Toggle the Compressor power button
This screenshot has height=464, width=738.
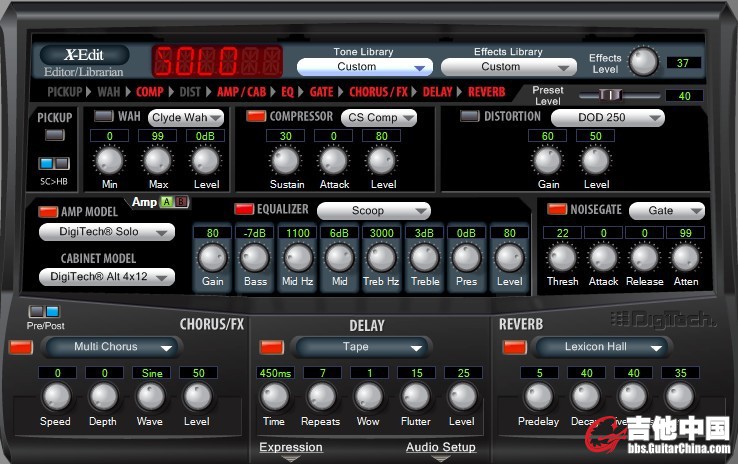click(256, 116)
